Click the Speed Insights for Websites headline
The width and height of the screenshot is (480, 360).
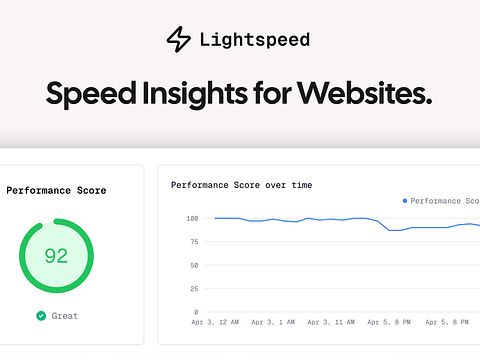click(x=239, y=94)
